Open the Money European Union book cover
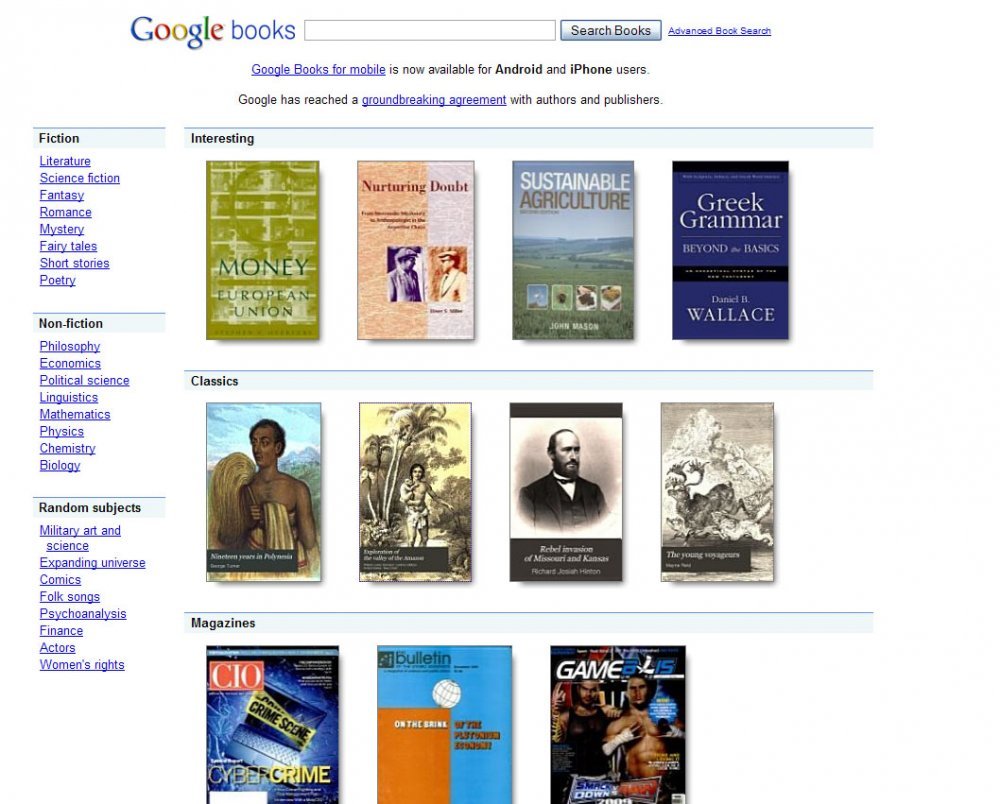 263,250
